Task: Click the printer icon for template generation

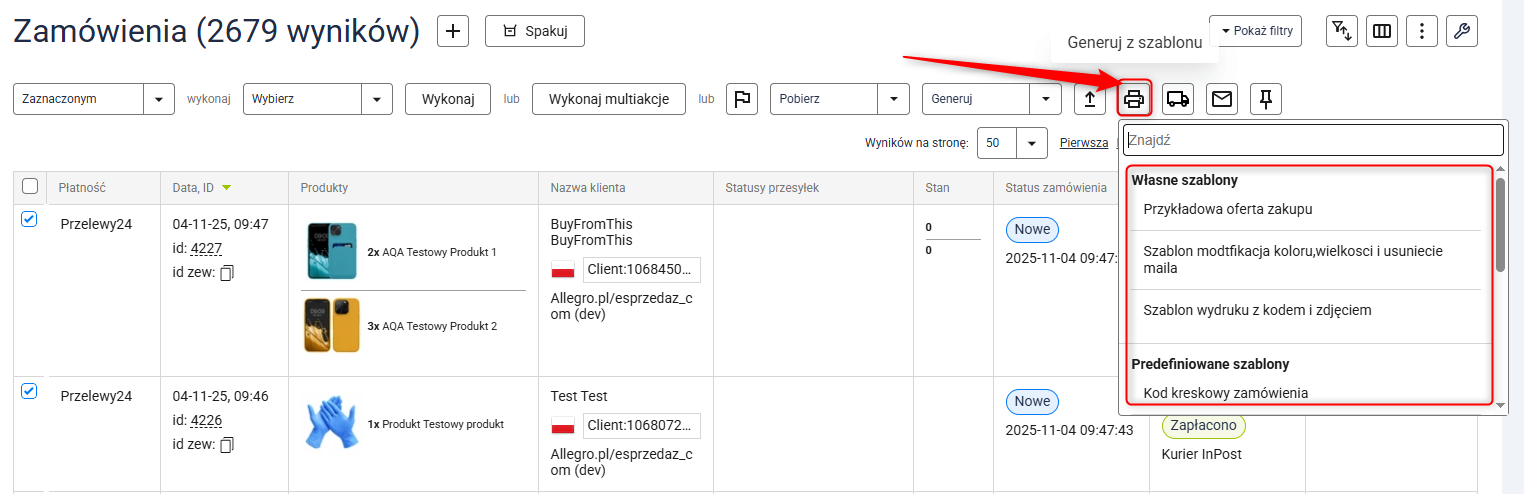Action: 1134,99
